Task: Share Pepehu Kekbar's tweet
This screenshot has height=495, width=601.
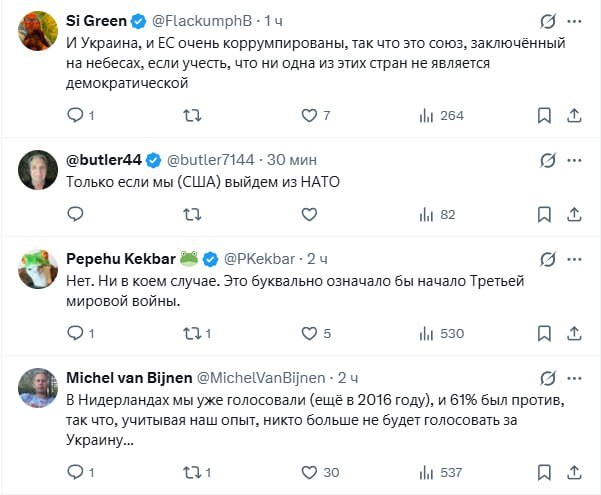Action: pyautogui.click(x=577, y=333)
